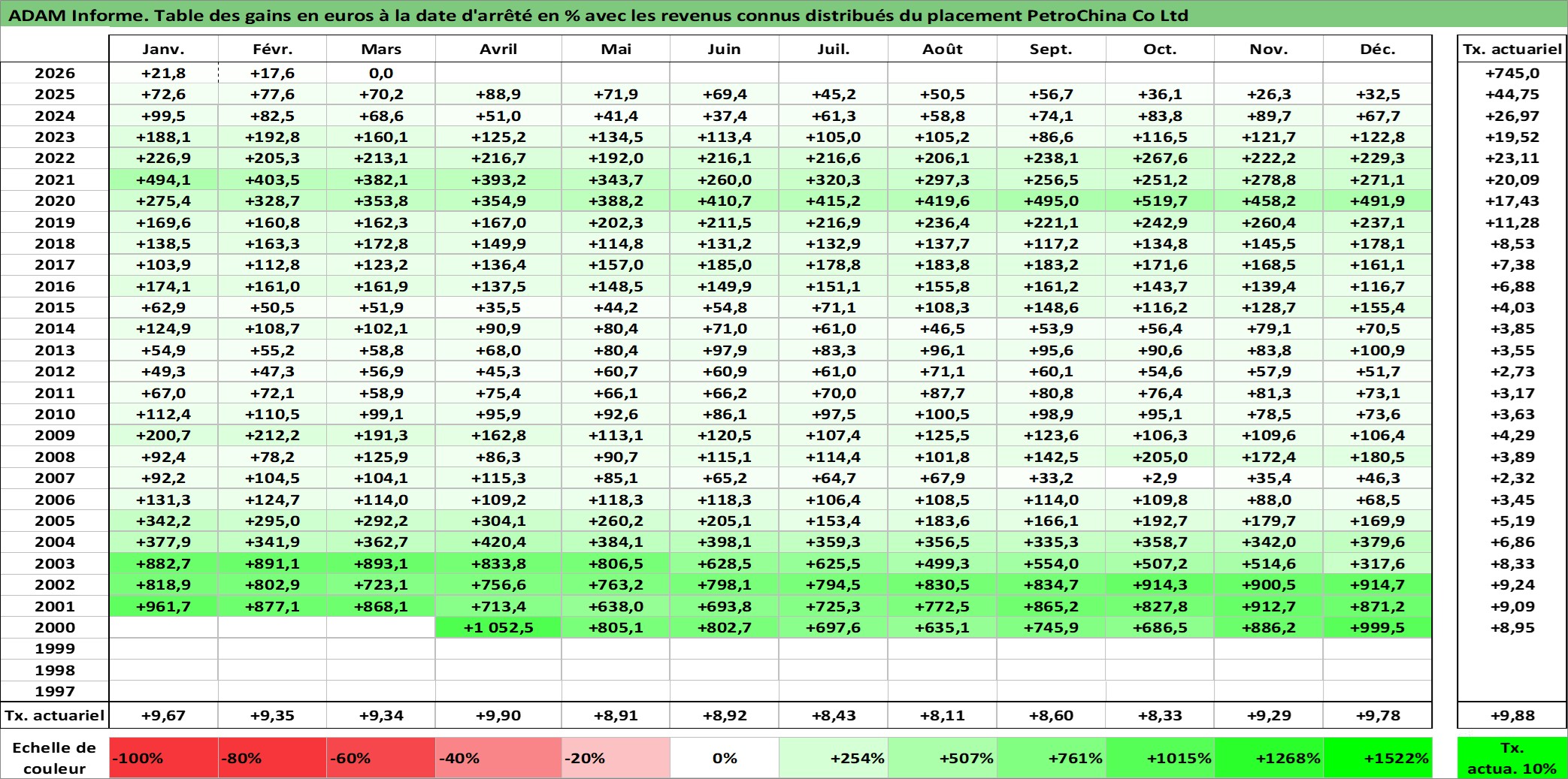Click the Tx. actua. 10% green cell
The image size is (1568, 779).
click(1512, 758)
